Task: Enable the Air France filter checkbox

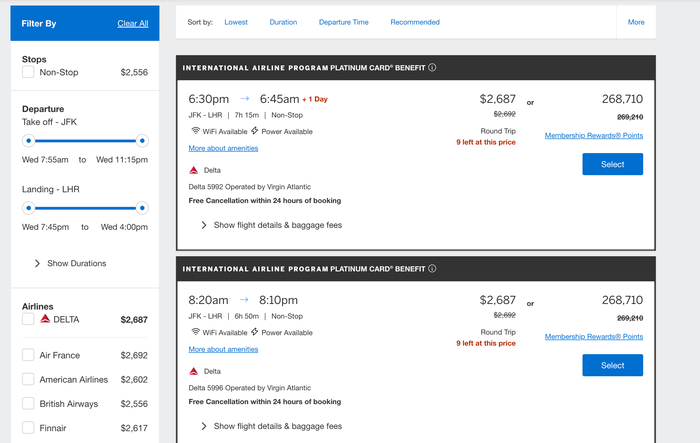Action: click(x=28, y=355)
